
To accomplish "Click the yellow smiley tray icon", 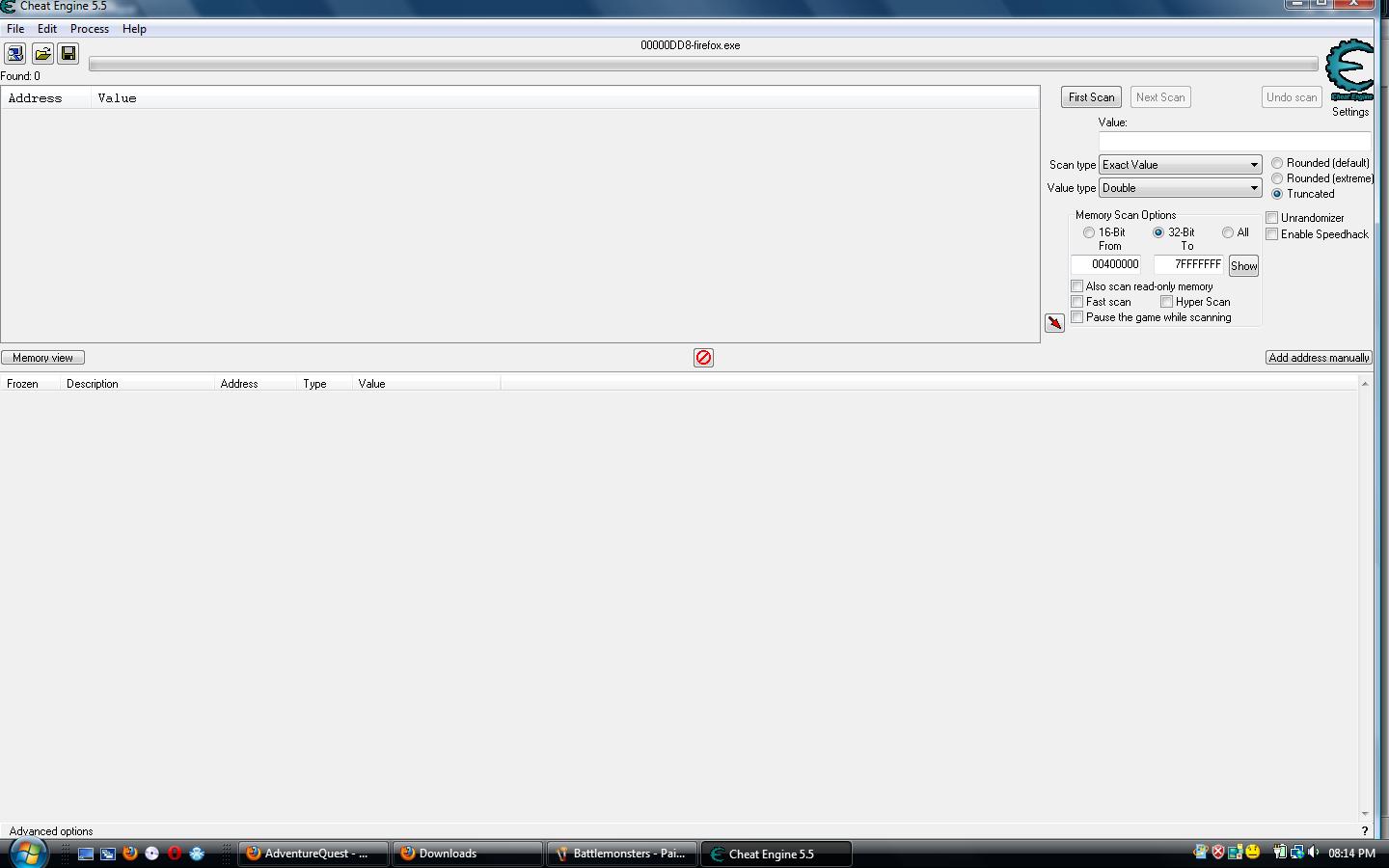I will [x=1253, y=853].
